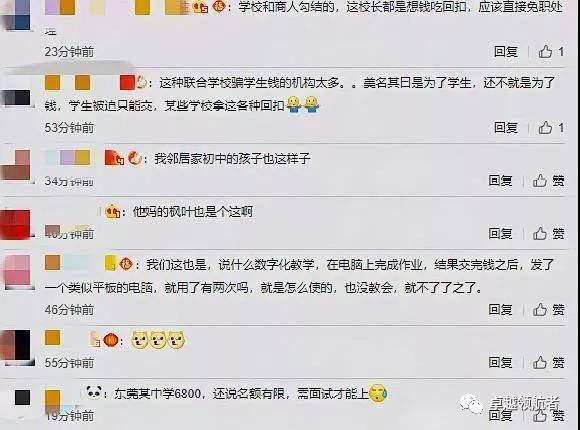Reply to the comment from 46分钟前
Screen dimensions: 580x430
(500, 309)
